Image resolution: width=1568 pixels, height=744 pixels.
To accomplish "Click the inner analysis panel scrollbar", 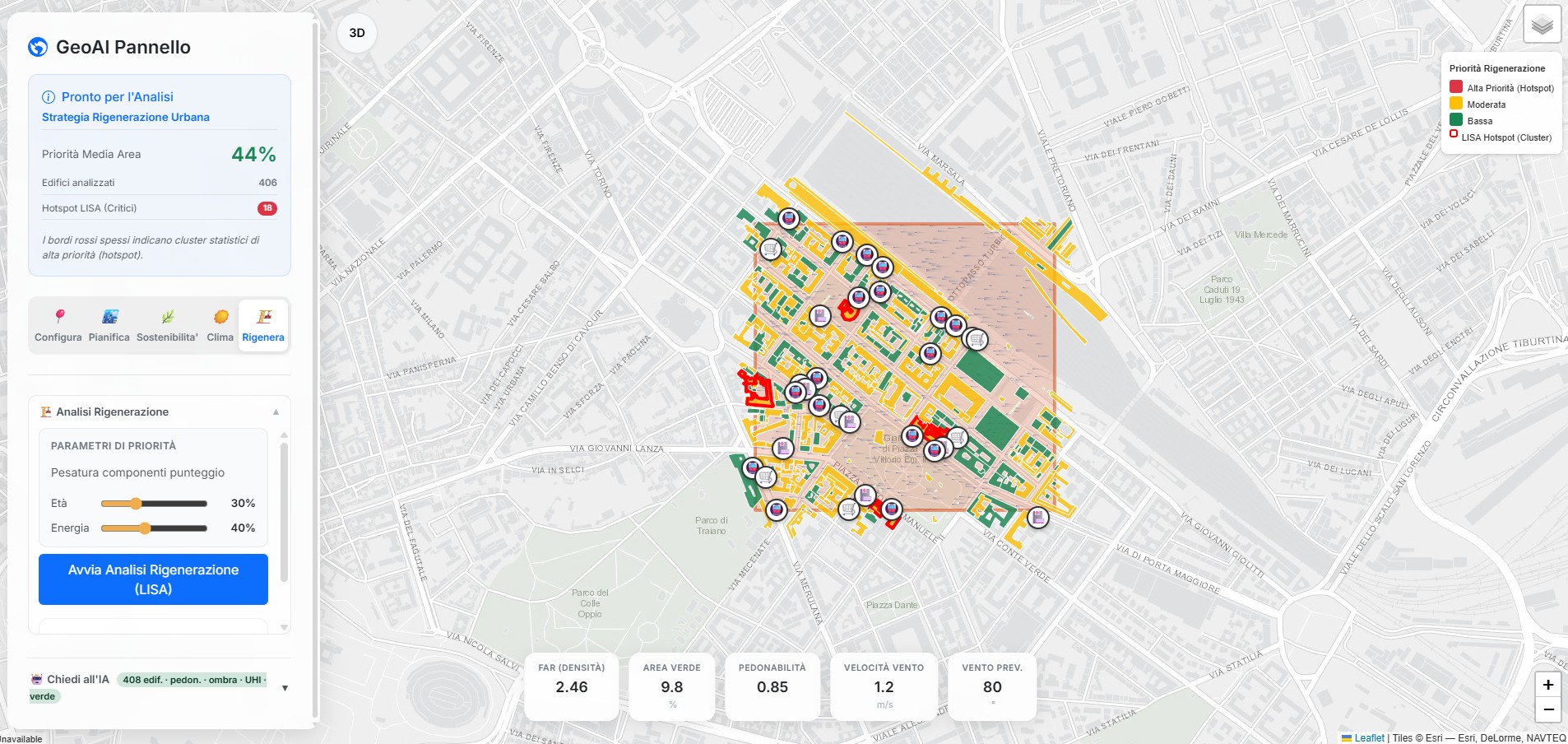I will click(x=284, y=512).
